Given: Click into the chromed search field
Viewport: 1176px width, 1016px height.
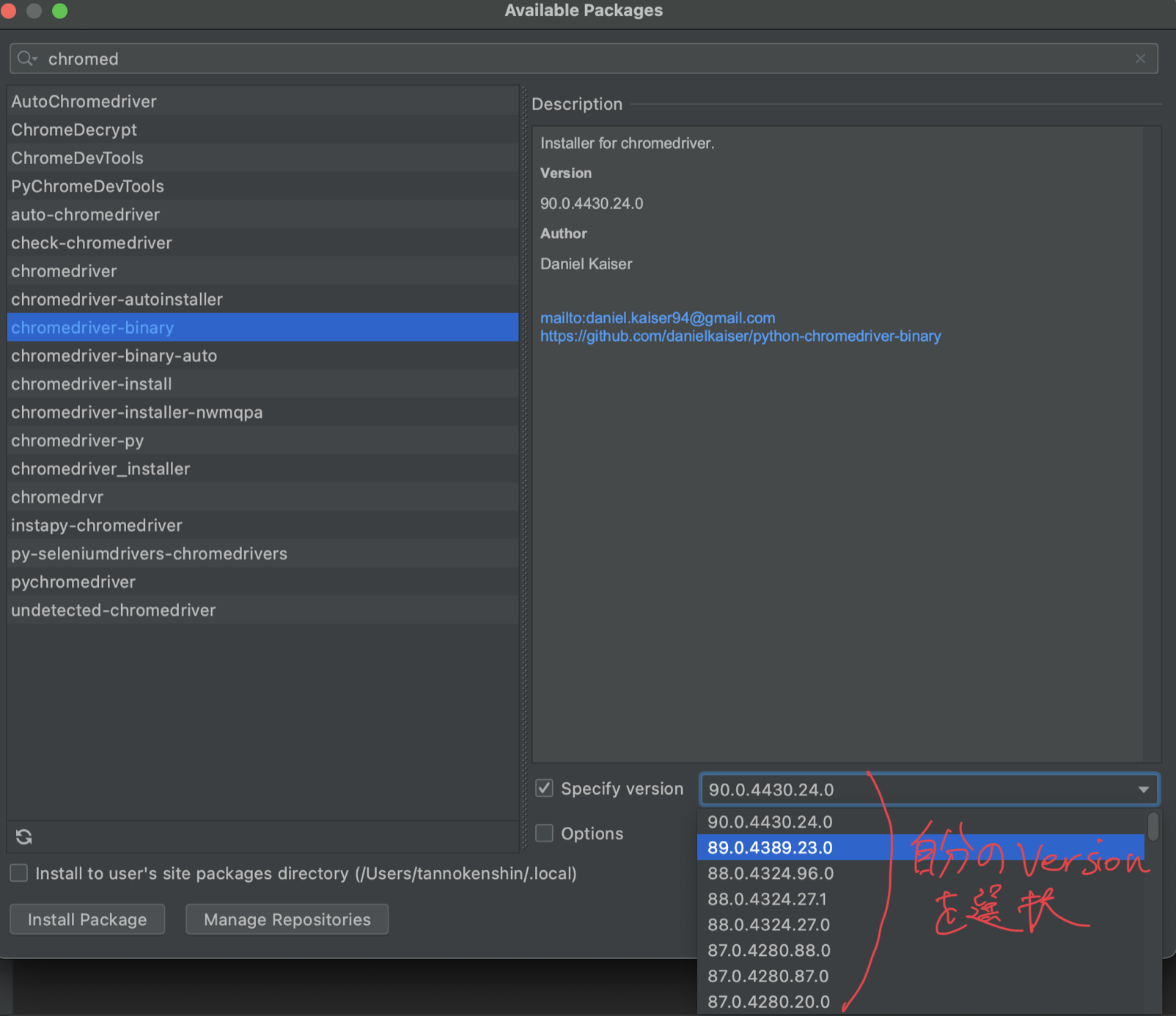Looking at the screenshot, I should click(584, 59).
